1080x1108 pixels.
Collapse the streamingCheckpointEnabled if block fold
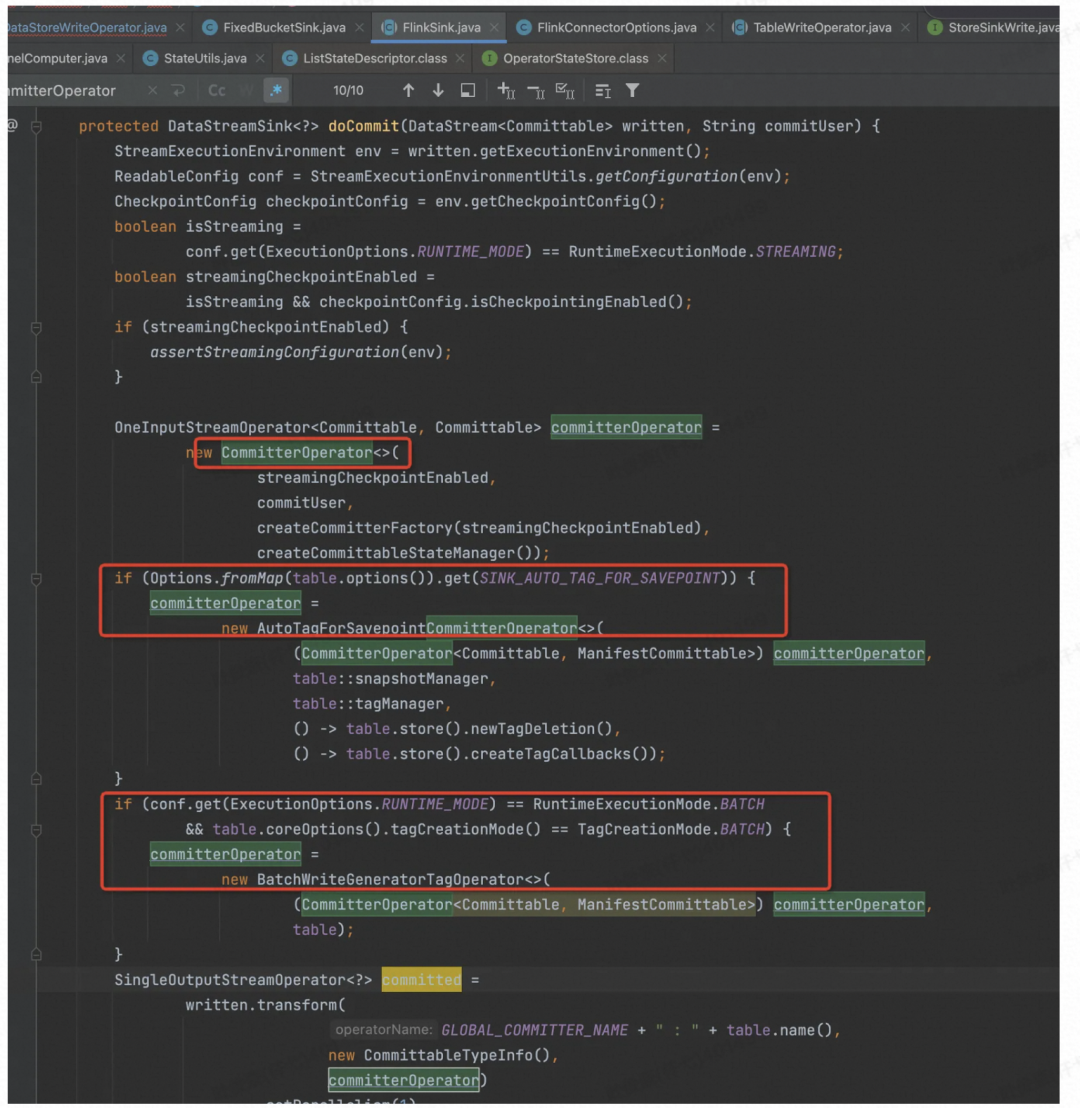coord(35,327)
